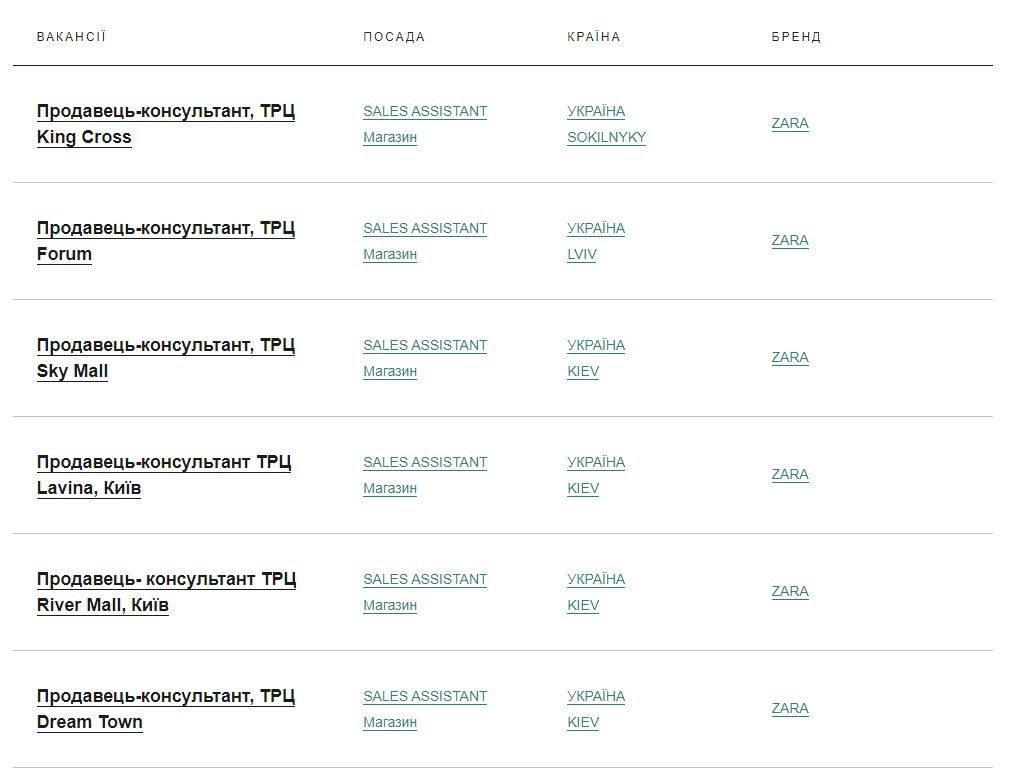Click Магазин link in King Cross row

(x=389, y=138)
